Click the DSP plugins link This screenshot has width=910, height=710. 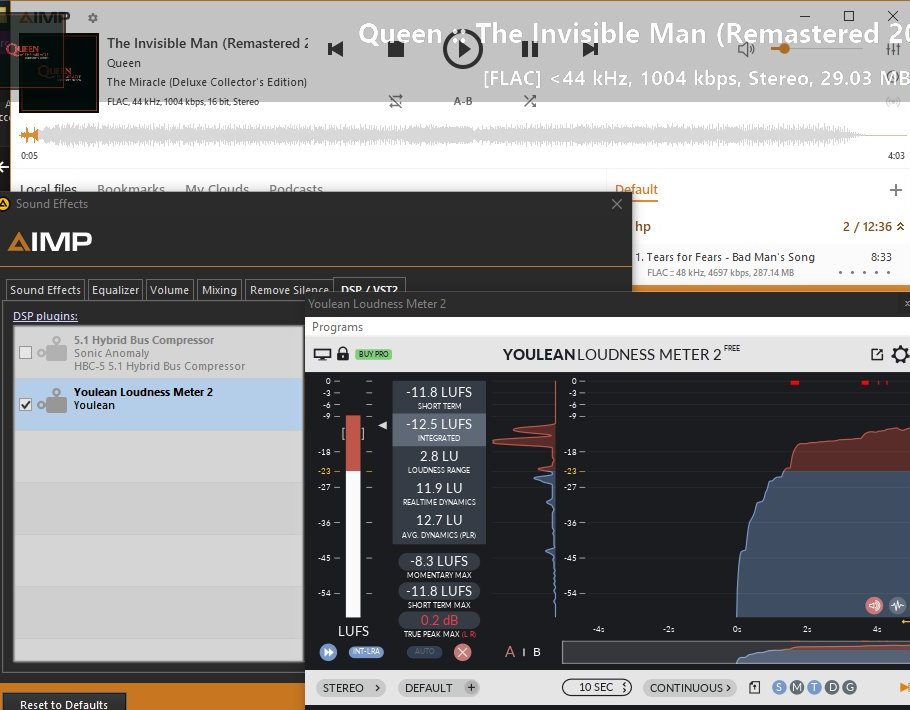click(x=45, y=316)
